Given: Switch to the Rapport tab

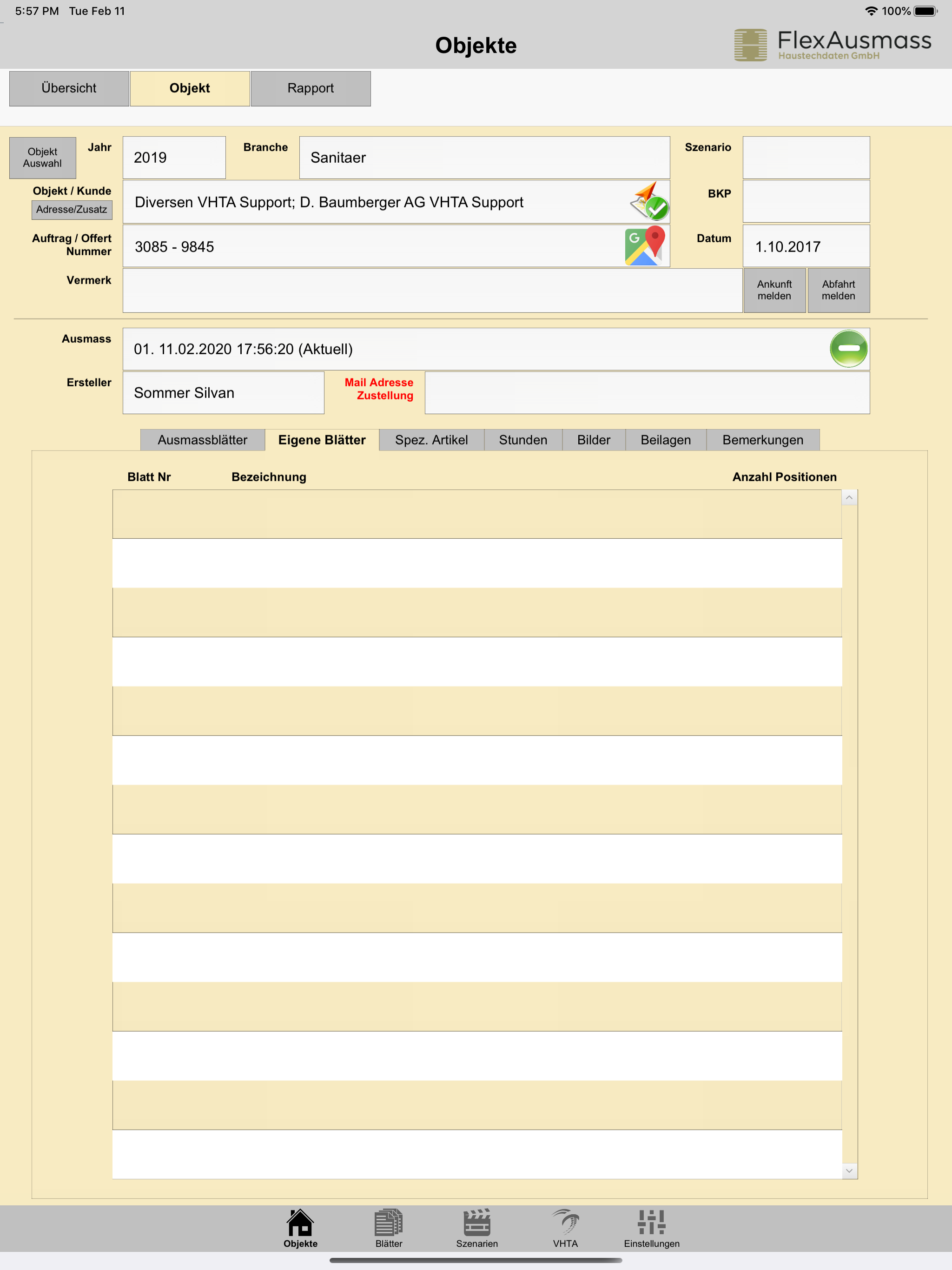Looking at the screenshot, I should 311,88.
